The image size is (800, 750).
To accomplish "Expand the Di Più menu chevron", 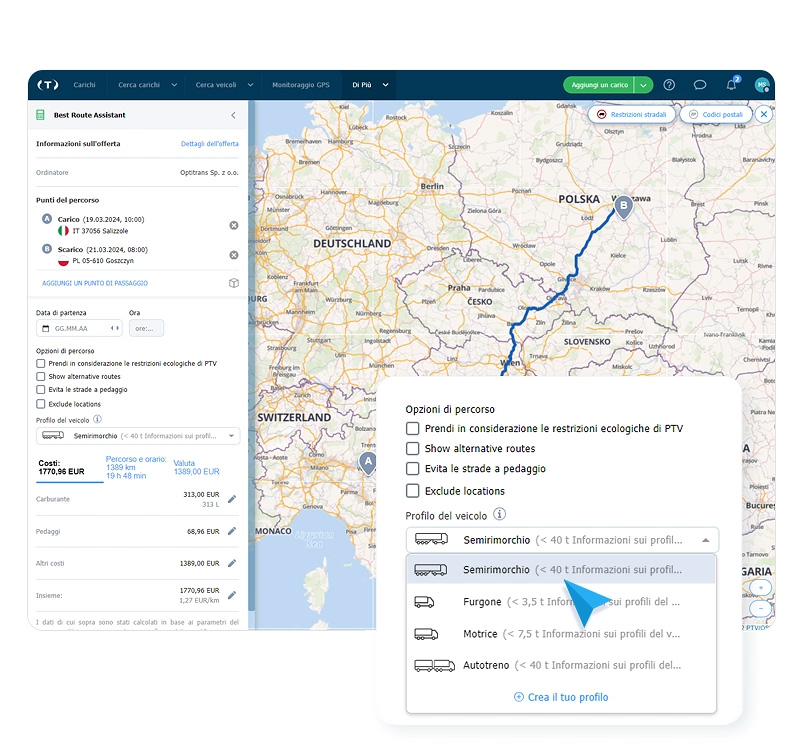I will pyautogui.click(x=386, y=85).
